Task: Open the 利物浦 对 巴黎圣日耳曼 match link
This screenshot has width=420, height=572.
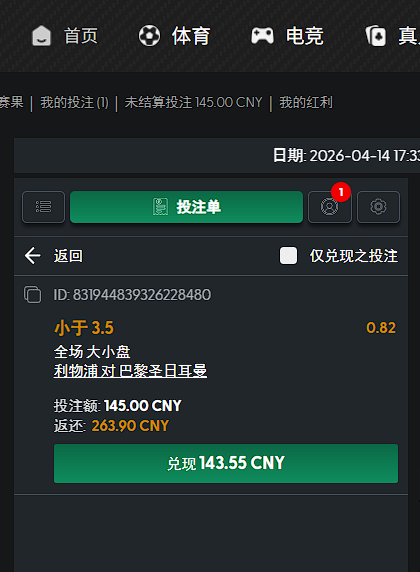Action: 130,371
